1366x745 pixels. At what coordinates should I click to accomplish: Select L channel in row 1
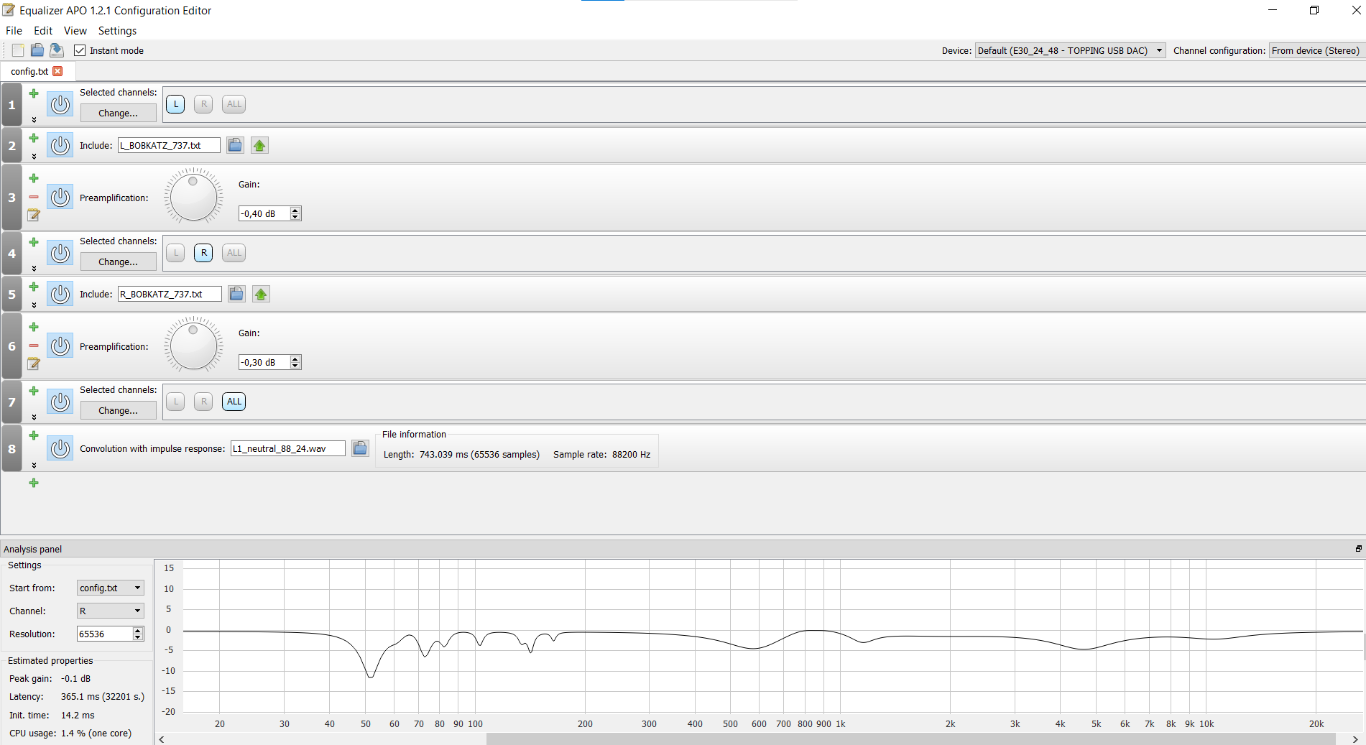pos(175,104)
